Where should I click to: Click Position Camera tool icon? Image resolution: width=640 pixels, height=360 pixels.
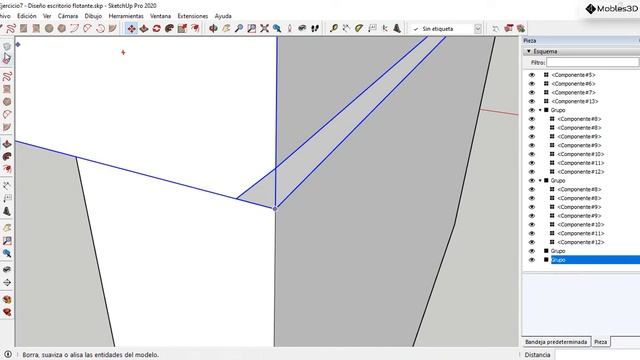[x=289, y=29]
